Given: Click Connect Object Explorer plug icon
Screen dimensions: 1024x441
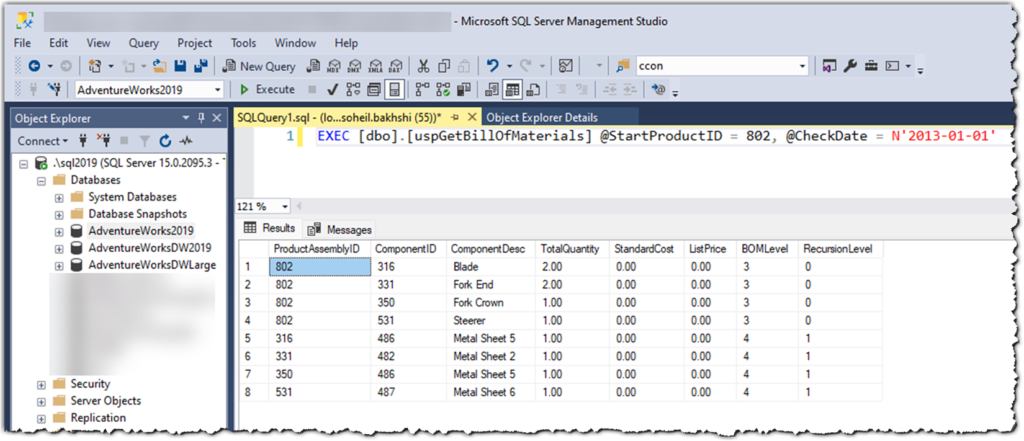Looking at the screenshot, I should [83, 140].
